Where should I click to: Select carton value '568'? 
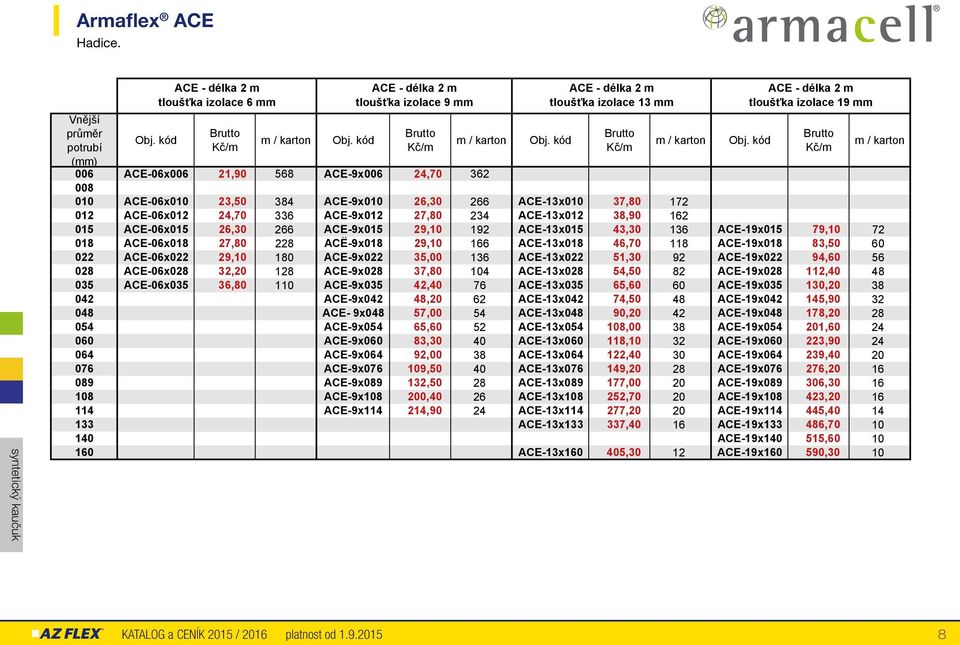284,174
